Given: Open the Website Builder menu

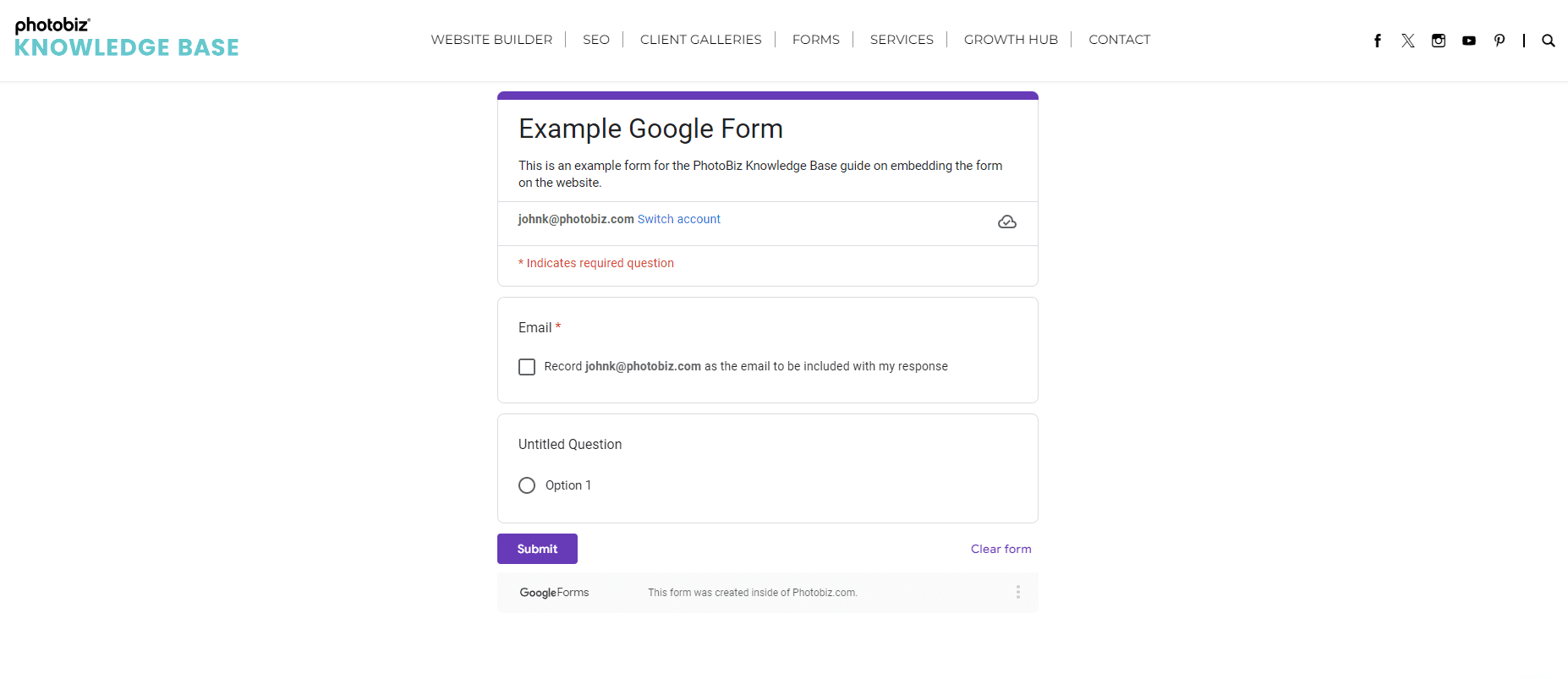Looking at the screenshot, I should [491, 40].
